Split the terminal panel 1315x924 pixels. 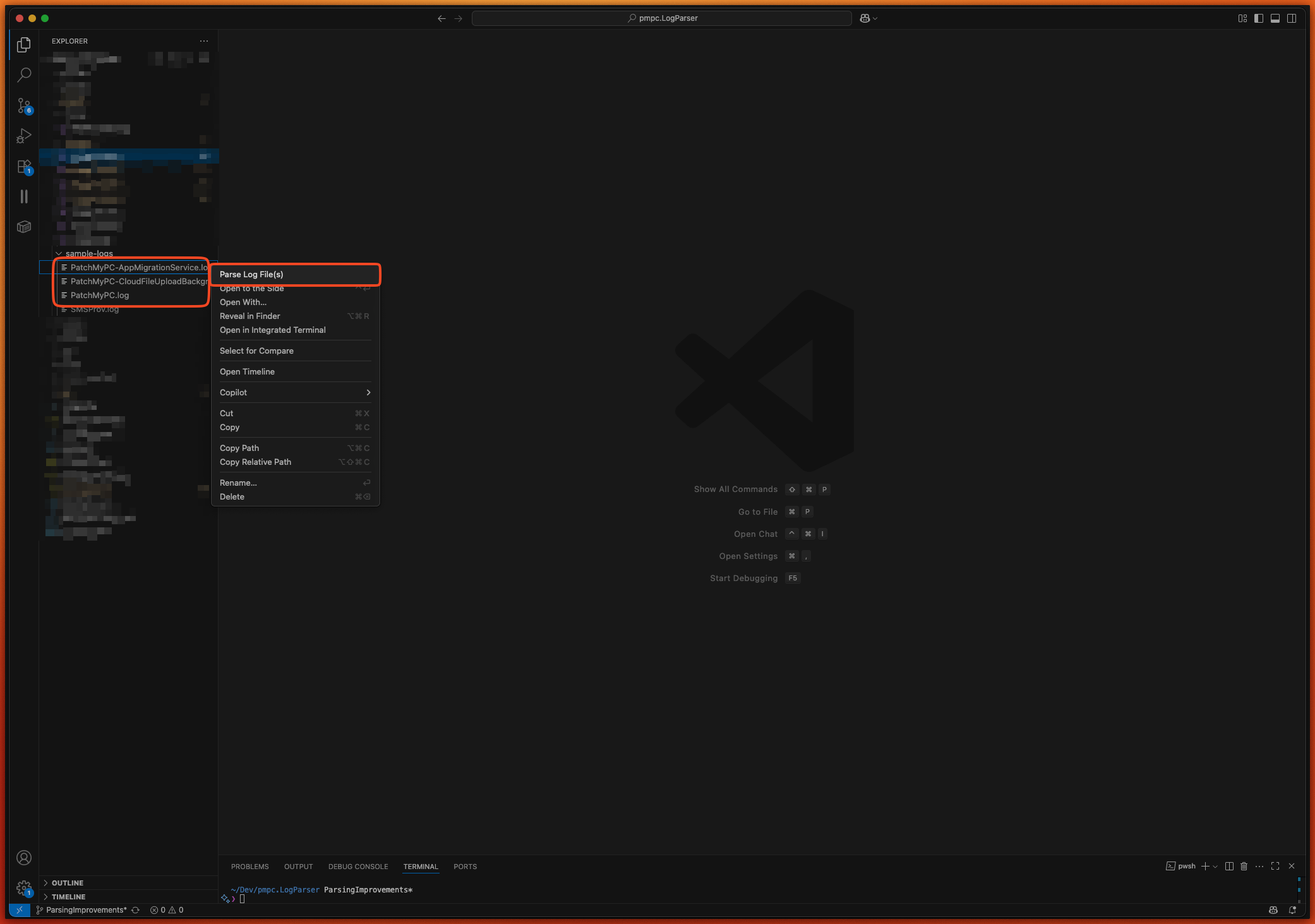[x=1229, y=866]
